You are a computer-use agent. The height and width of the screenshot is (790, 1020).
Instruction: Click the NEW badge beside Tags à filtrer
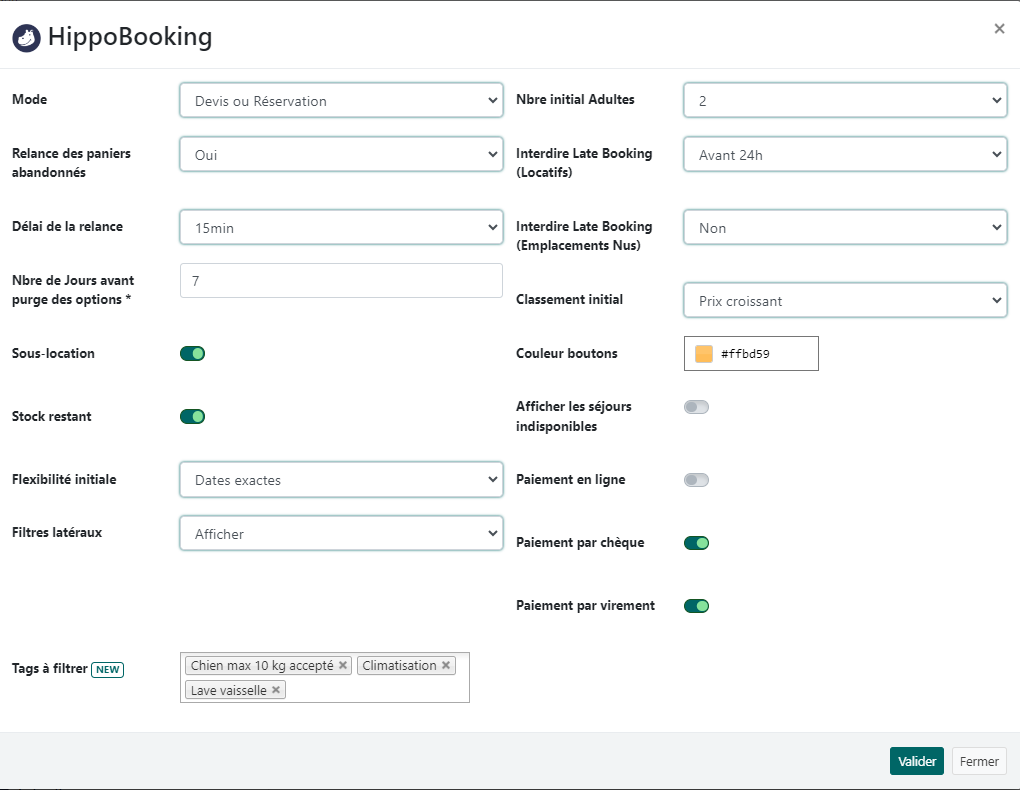[x=107, y=669]
